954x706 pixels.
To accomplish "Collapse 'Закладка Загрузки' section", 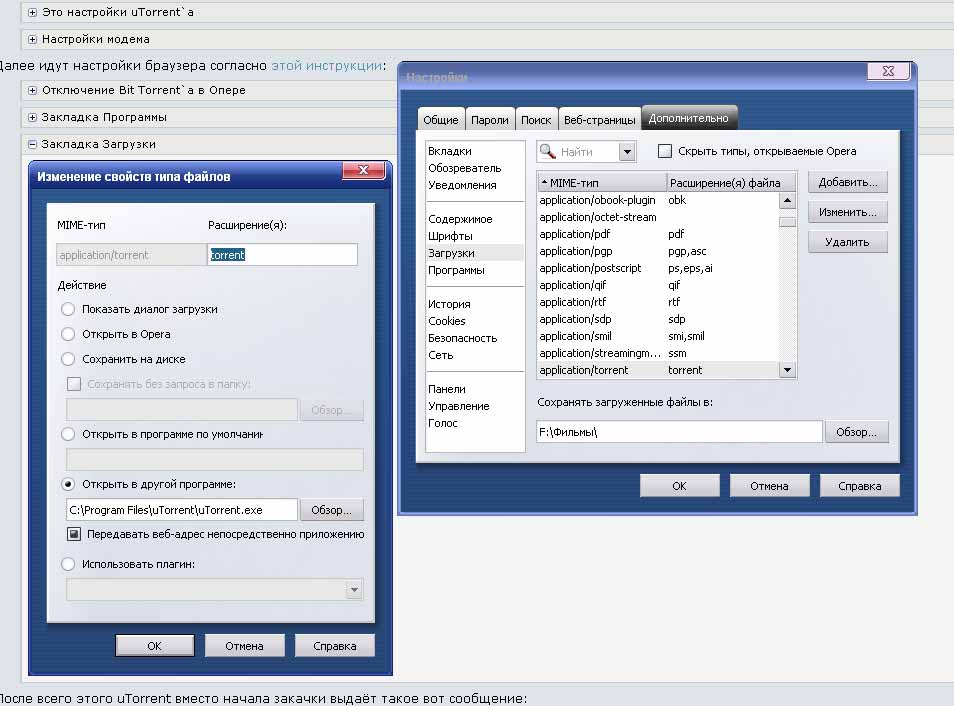I will click(x=33, y=144).
